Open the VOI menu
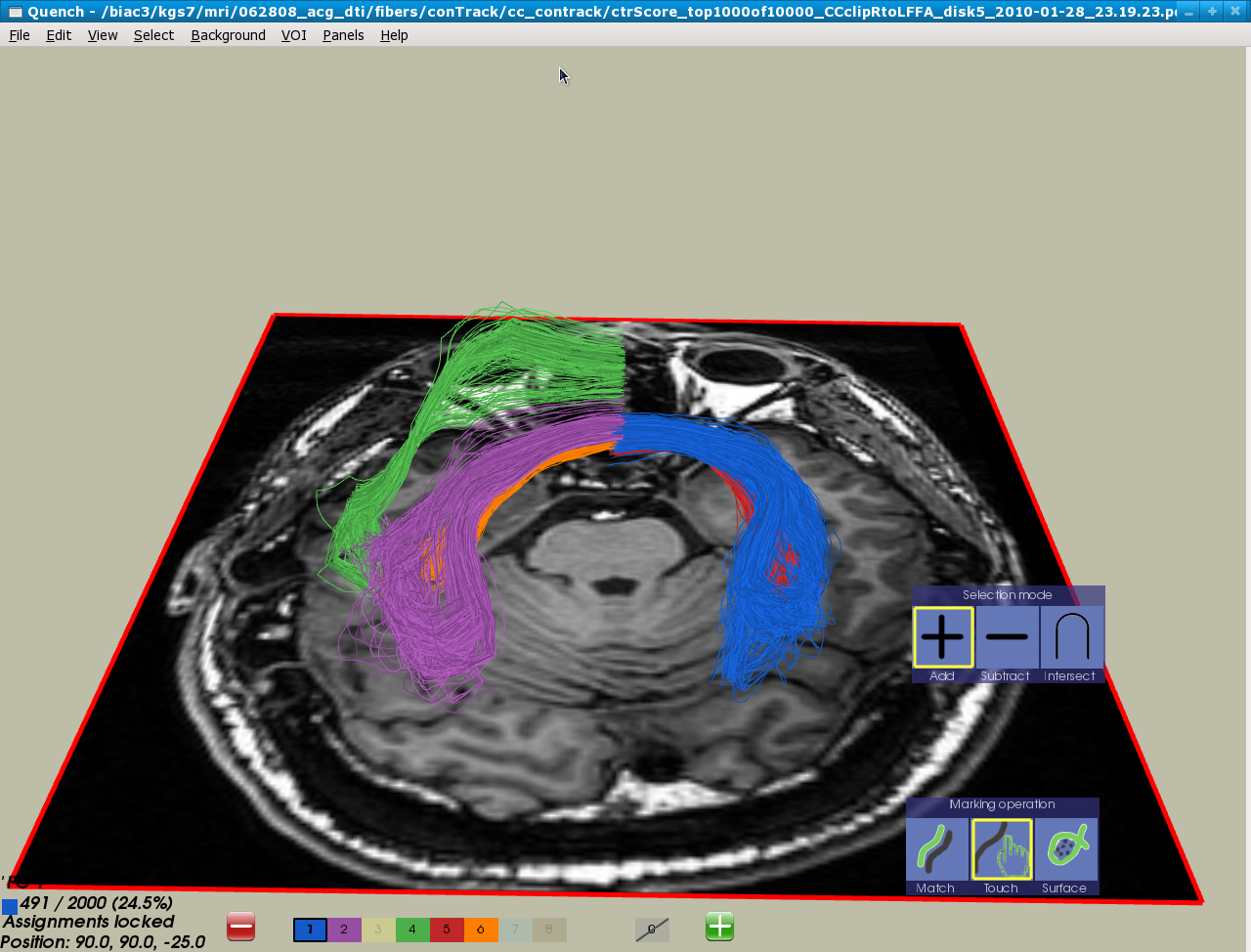1251x952 pixels. click(293, 35)
